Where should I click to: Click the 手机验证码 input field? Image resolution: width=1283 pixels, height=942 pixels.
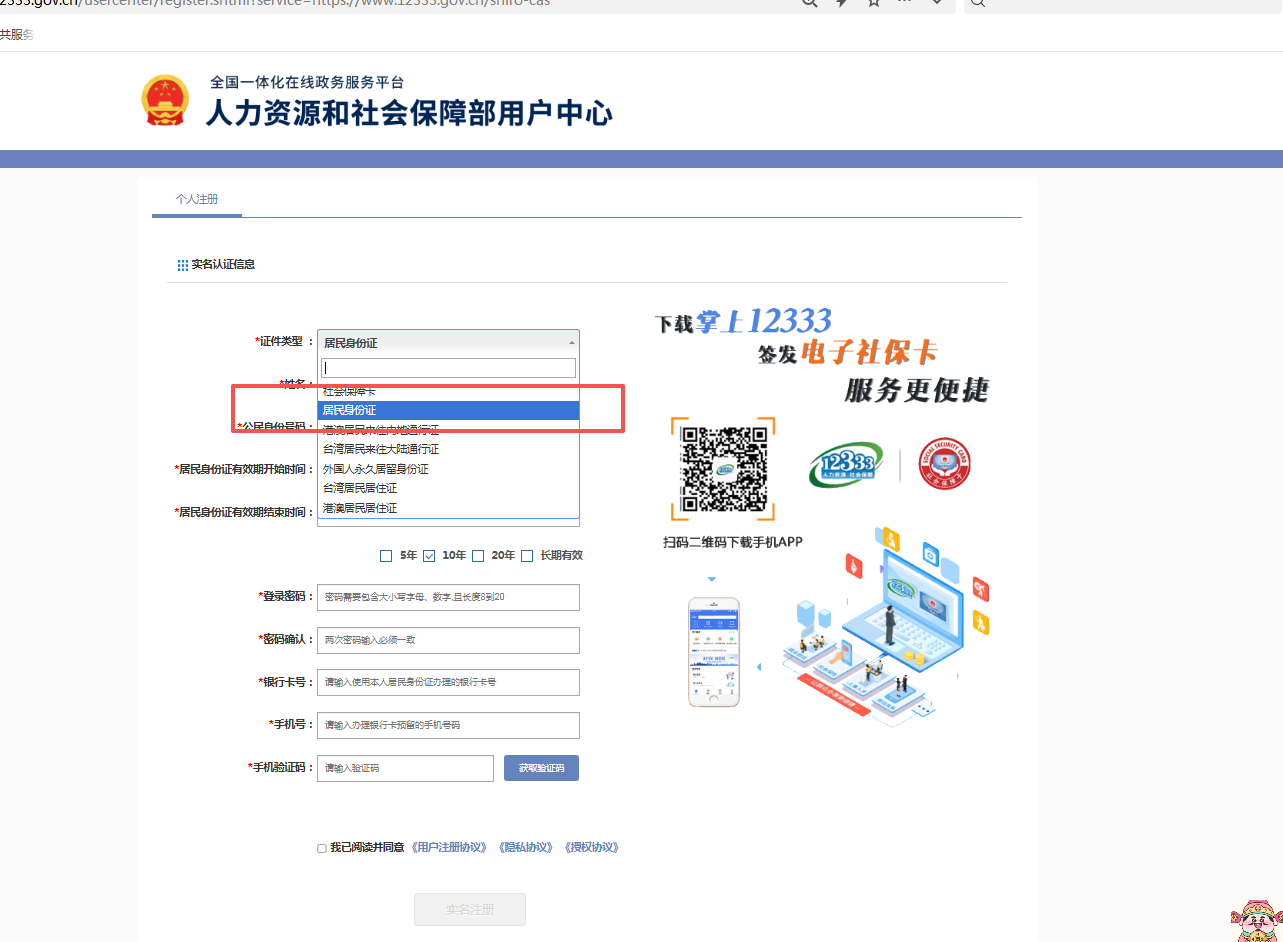coord(405,768)
